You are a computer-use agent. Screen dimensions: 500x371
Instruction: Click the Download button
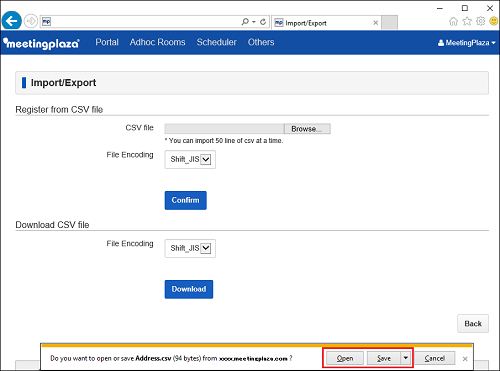click(x=189, y=289)
